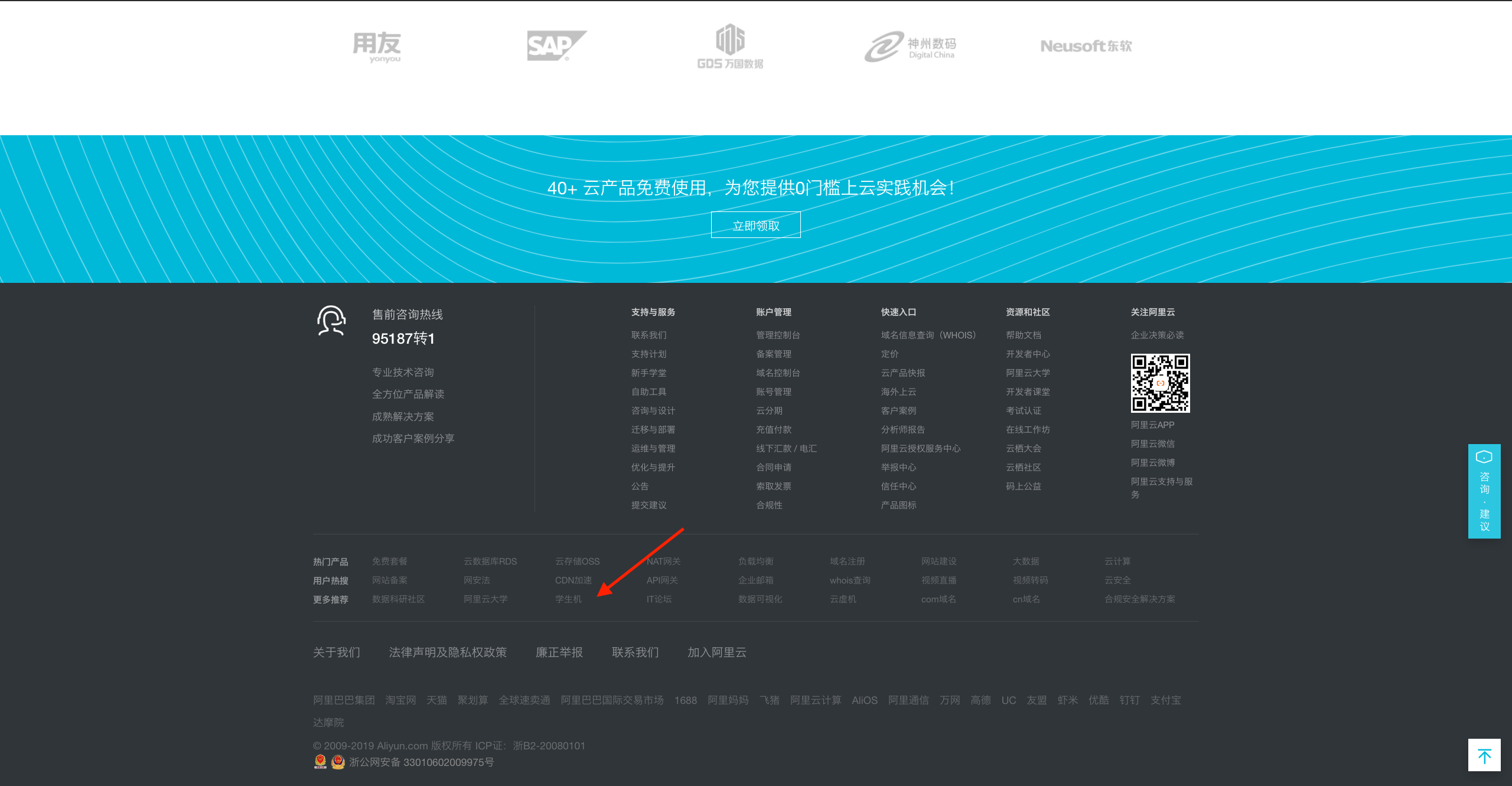Open the 定价 link
This screenshot has height=786, width=1512.
click(889, 354)
